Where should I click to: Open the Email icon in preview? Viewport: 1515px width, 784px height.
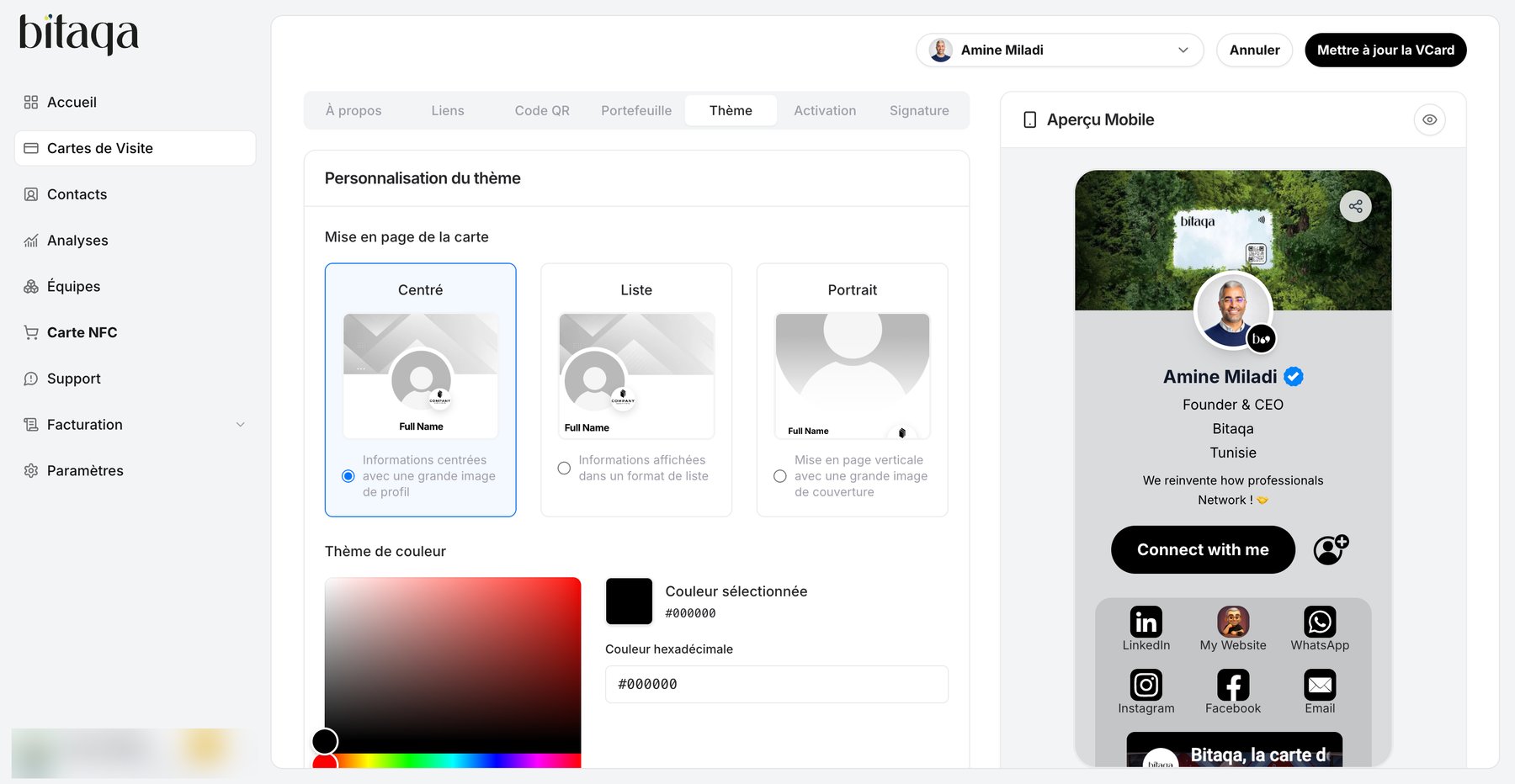[1319, 685]
